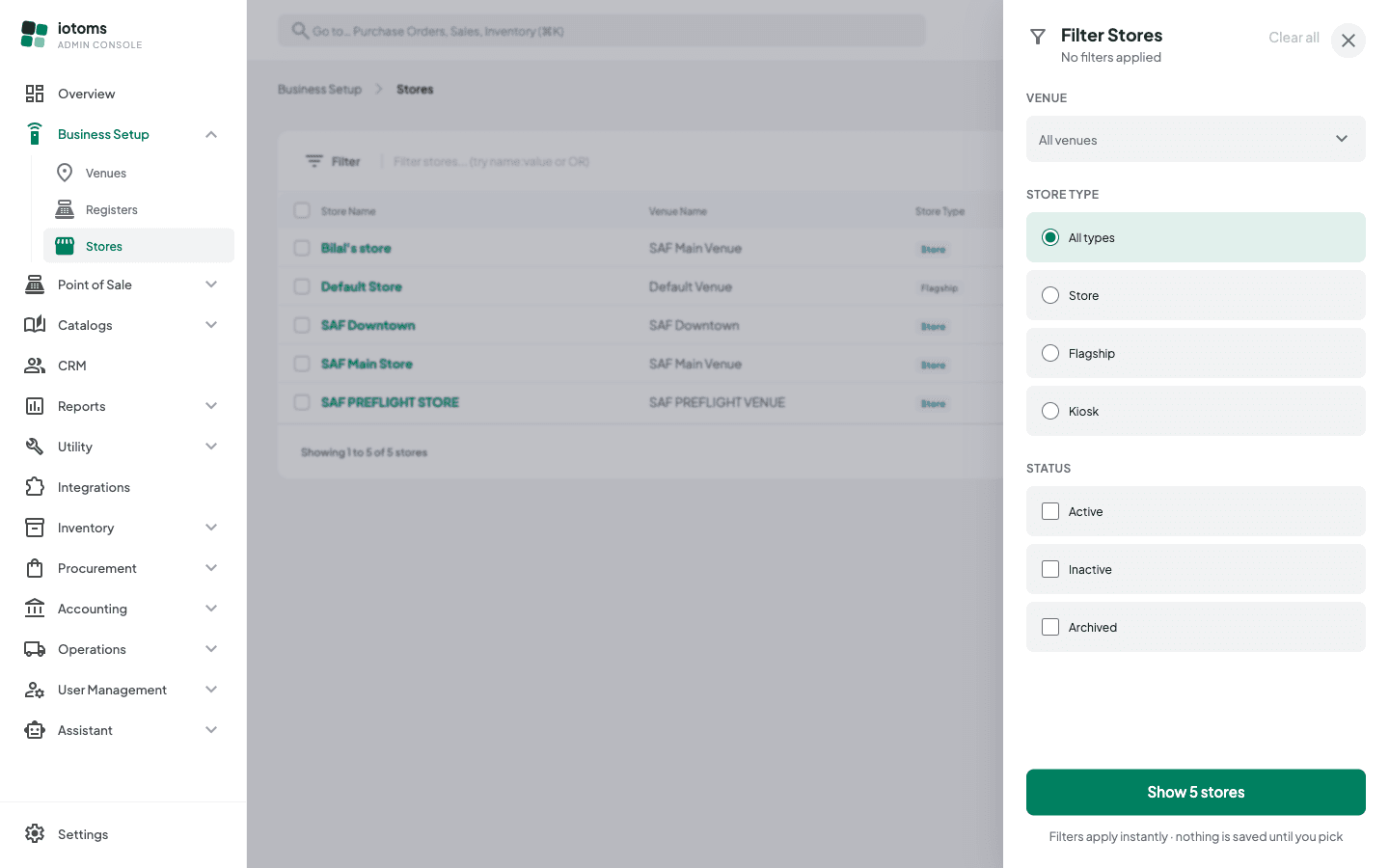Click the Settings gear icon
The width and height of the screenshot is (1389, 868).
35,834
